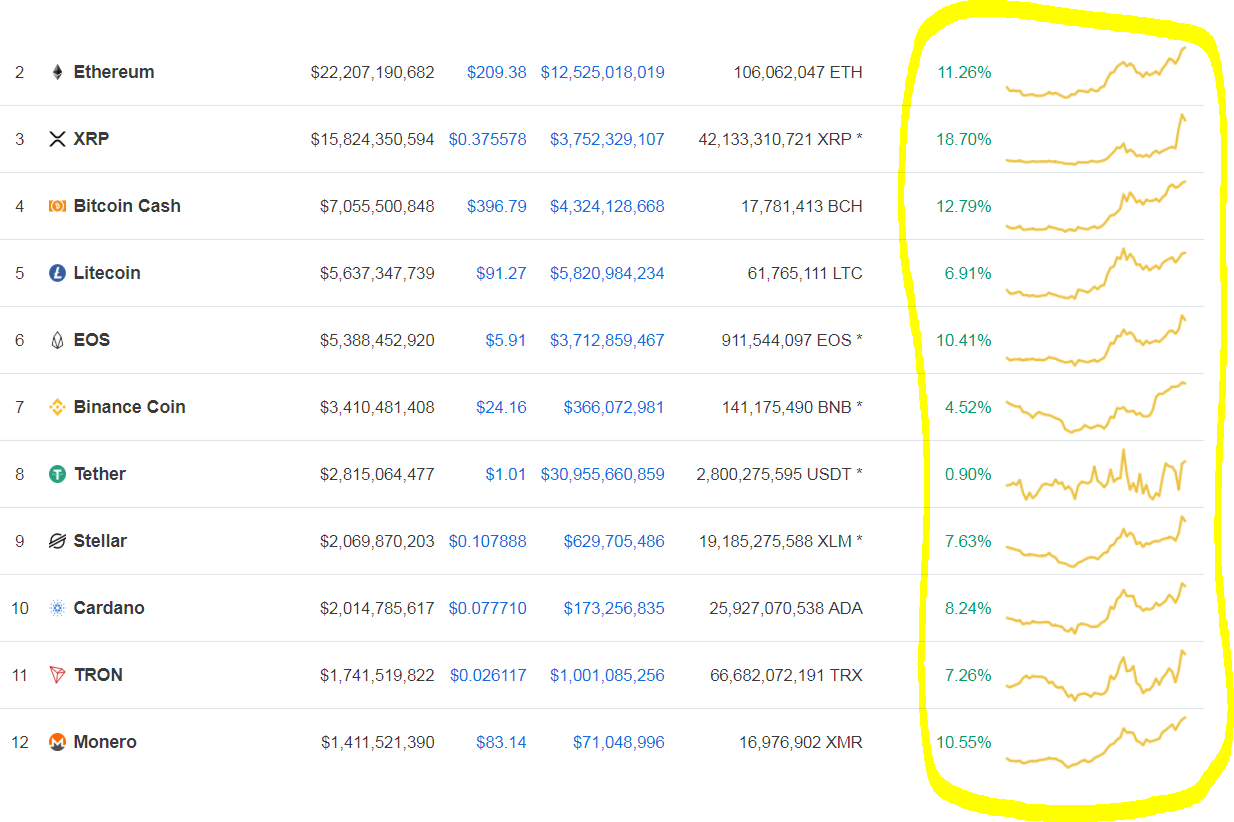Open the Bitcoin Cash name link
Screen dimensions: 1234x822
tap(127, 206)
